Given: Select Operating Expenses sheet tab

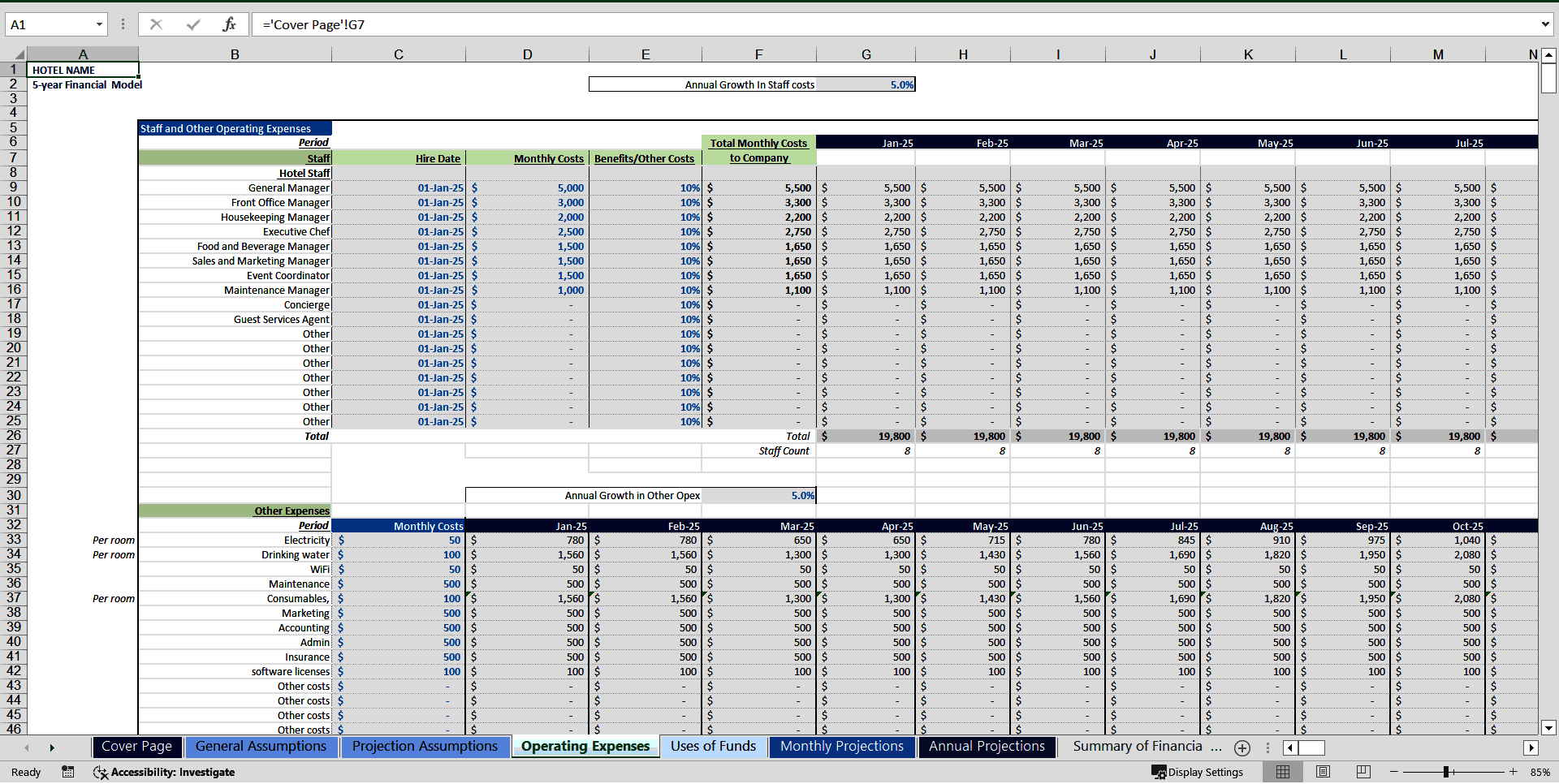Looking at the screenshot, I should 585,747.
